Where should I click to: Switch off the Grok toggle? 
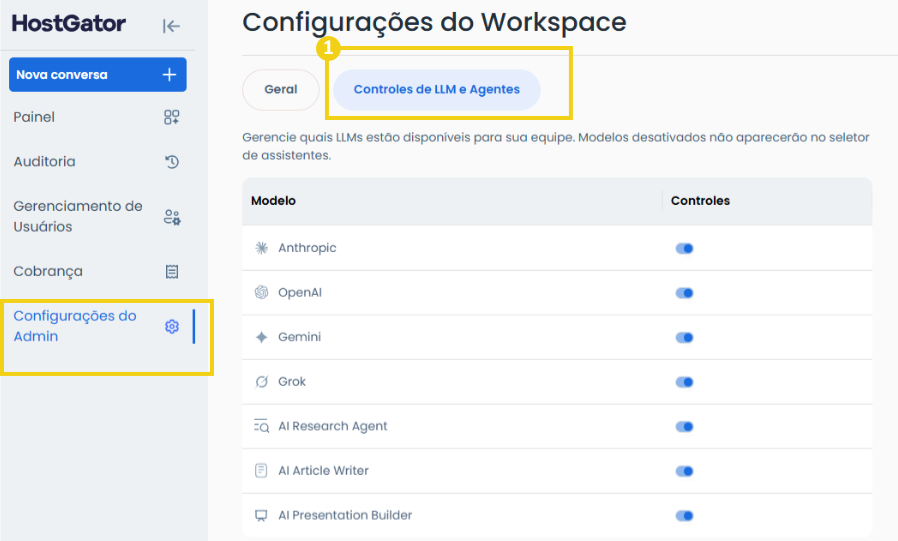point(684,382)
